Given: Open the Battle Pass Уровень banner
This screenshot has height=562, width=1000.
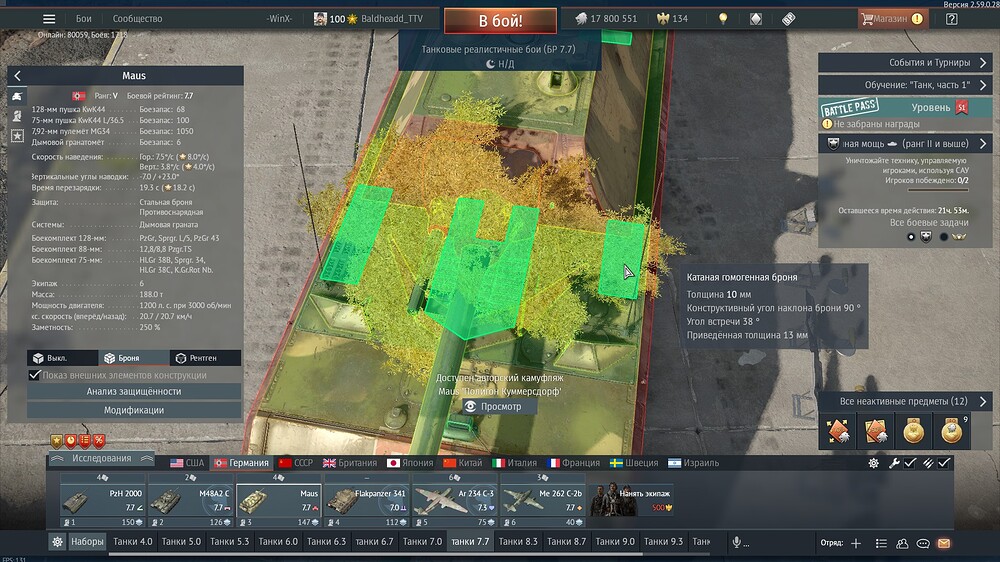Looking at the screenshot, I should pyautogui.click(x=905, y=107).
